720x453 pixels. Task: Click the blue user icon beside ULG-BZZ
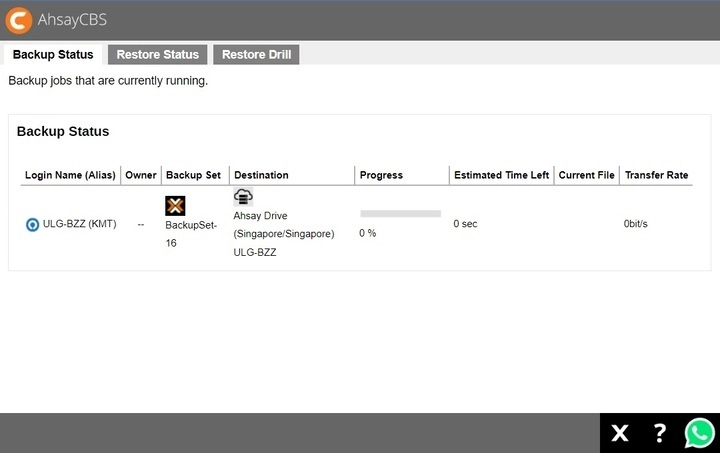click(x=32, y=224)
